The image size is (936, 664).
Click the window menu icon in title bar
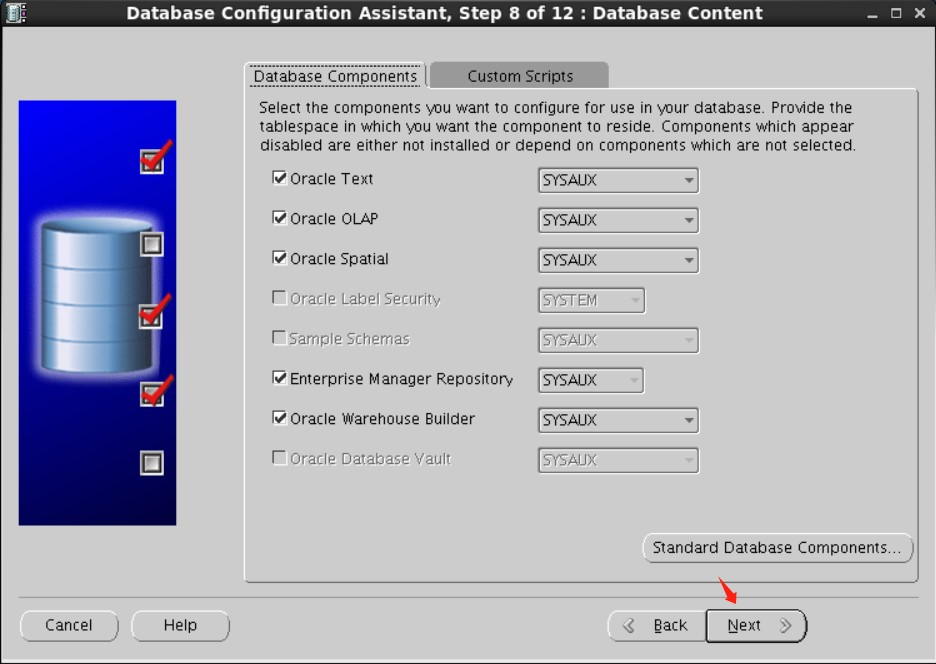[x=16, y=13]
